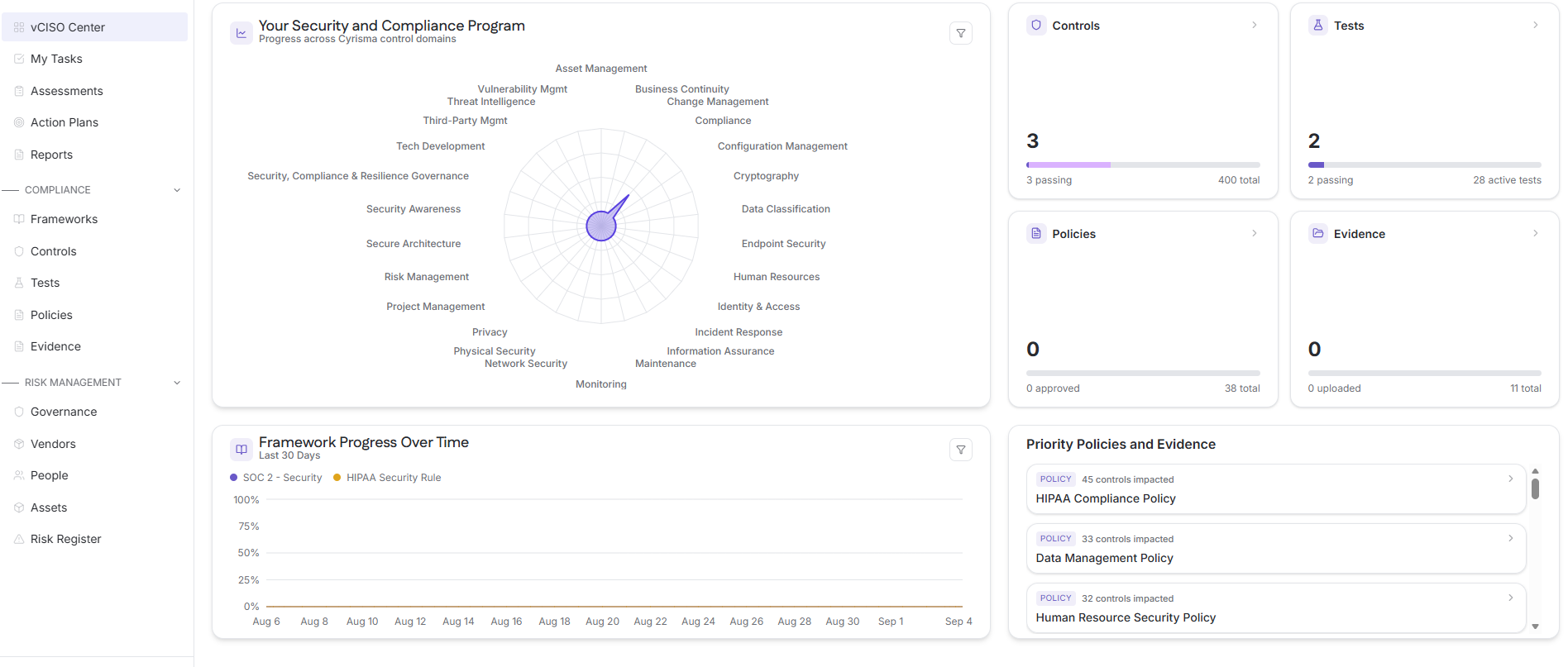Click the Tests card flask icon

coord(1318,26)
